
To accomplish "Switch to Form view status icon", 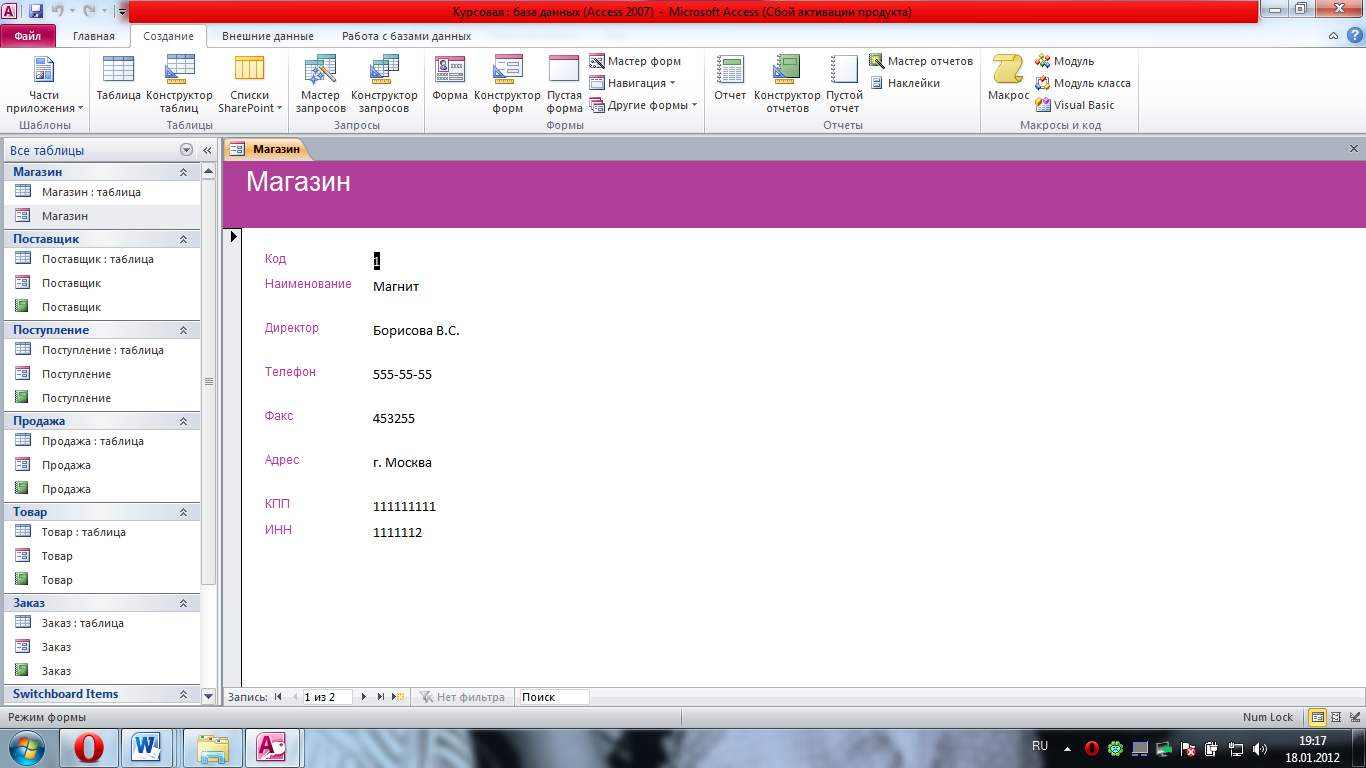I will 1318,717.
